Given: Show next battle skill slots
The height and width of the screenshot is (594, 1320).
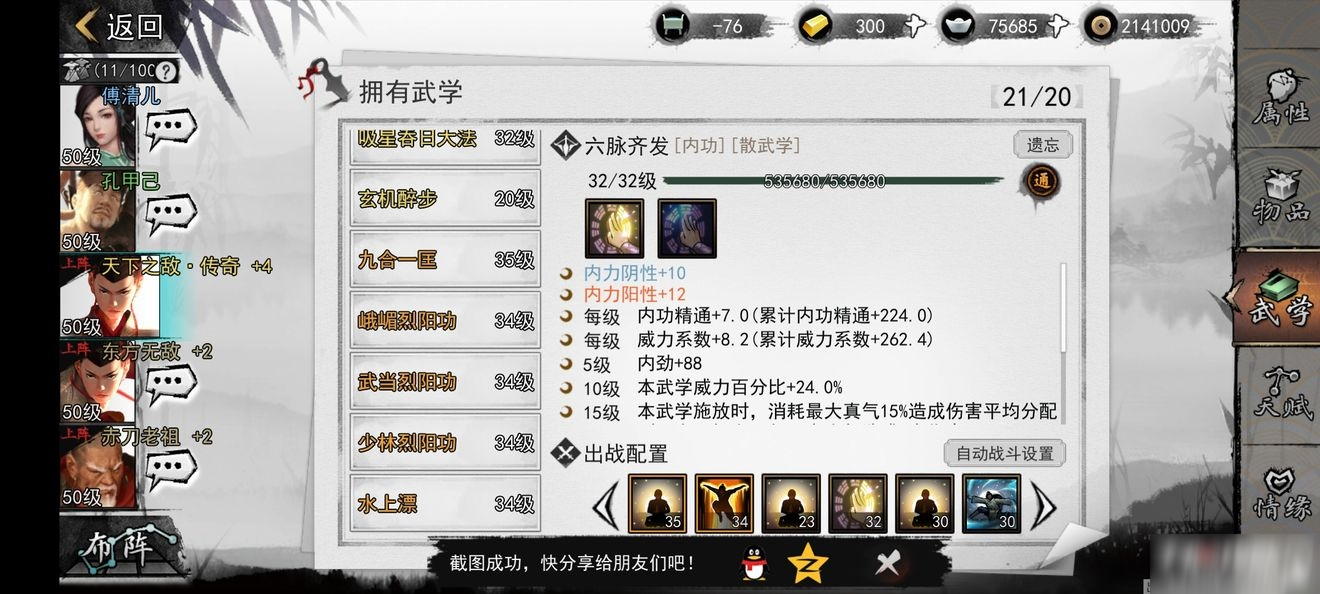Looking at the screenshot, I should pyautogui.click(x=1043, y=507).
